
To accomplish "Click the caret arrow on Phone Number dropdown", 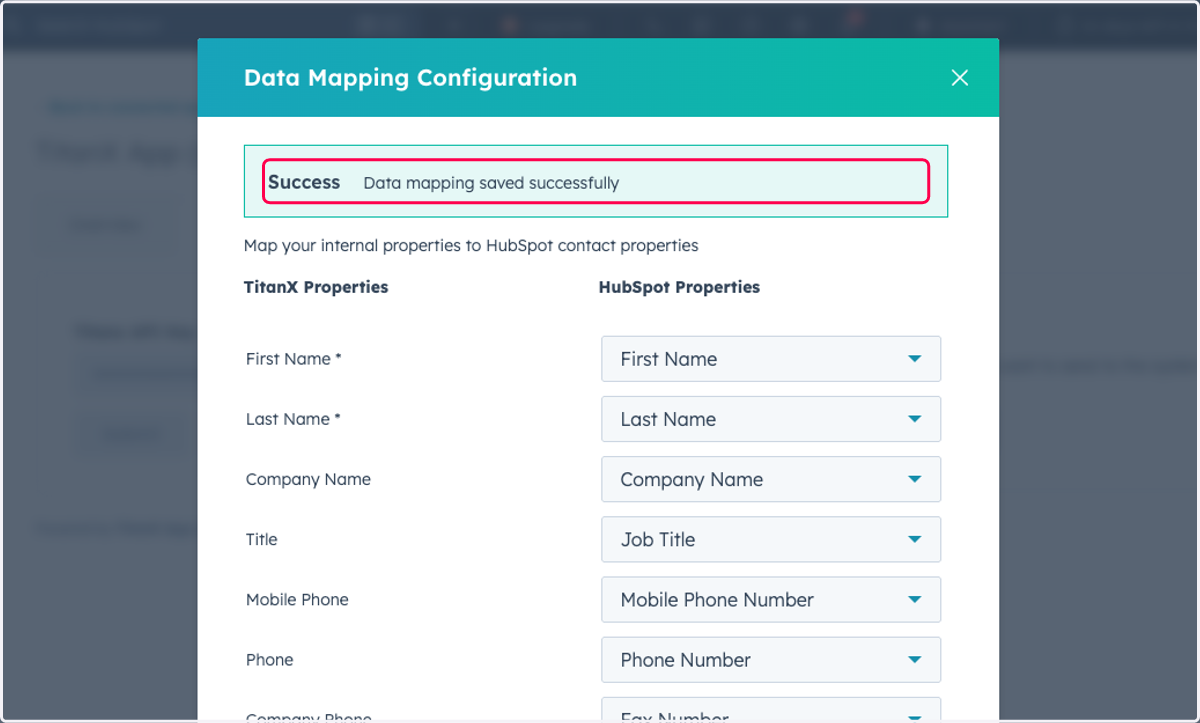I will 914,659.
